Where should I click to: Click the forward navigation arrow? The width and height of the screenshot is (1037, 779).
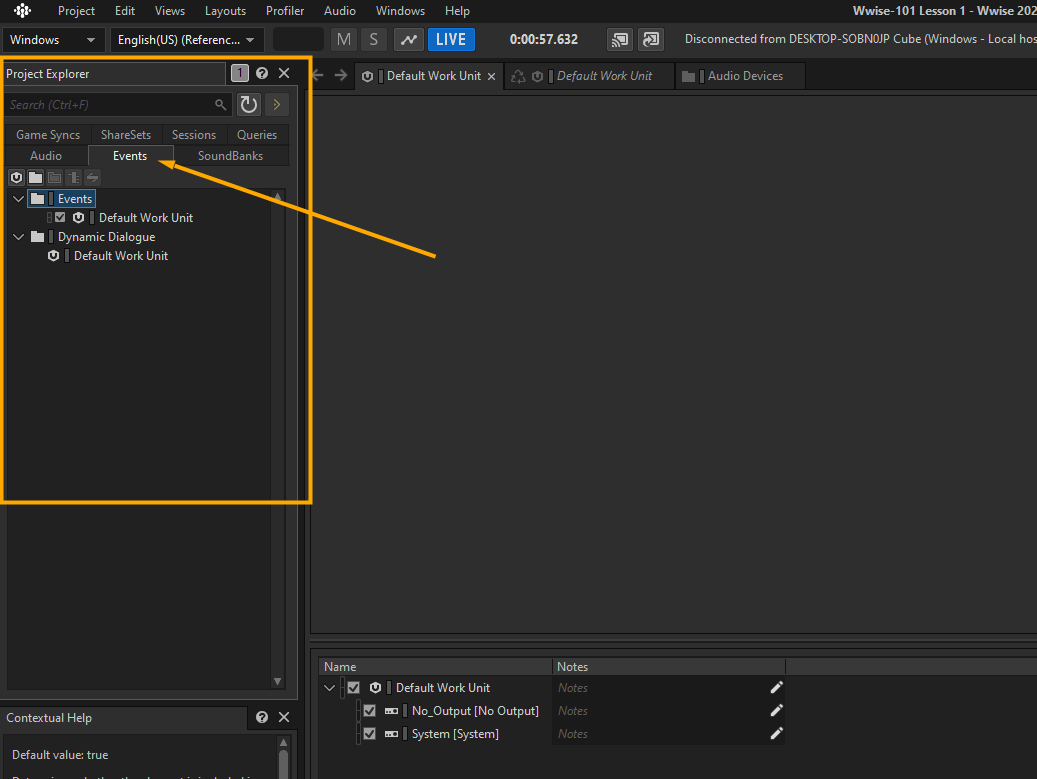(x=341, y=75)
